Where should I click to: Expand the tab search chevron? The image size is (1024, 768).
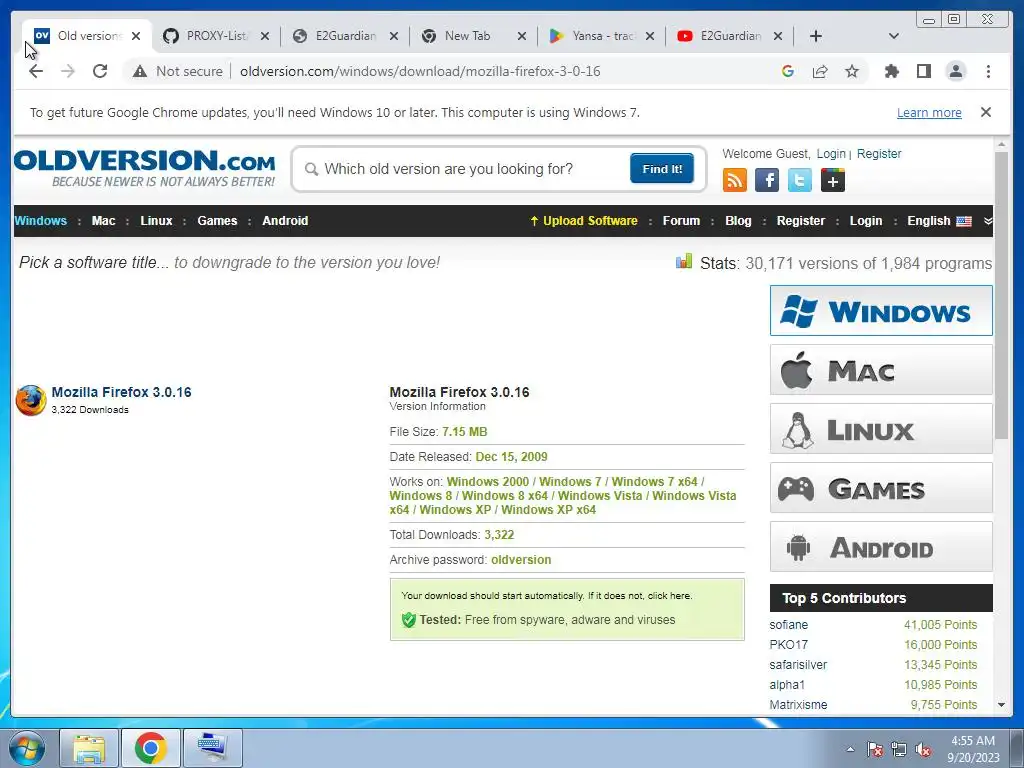(894, 36)
